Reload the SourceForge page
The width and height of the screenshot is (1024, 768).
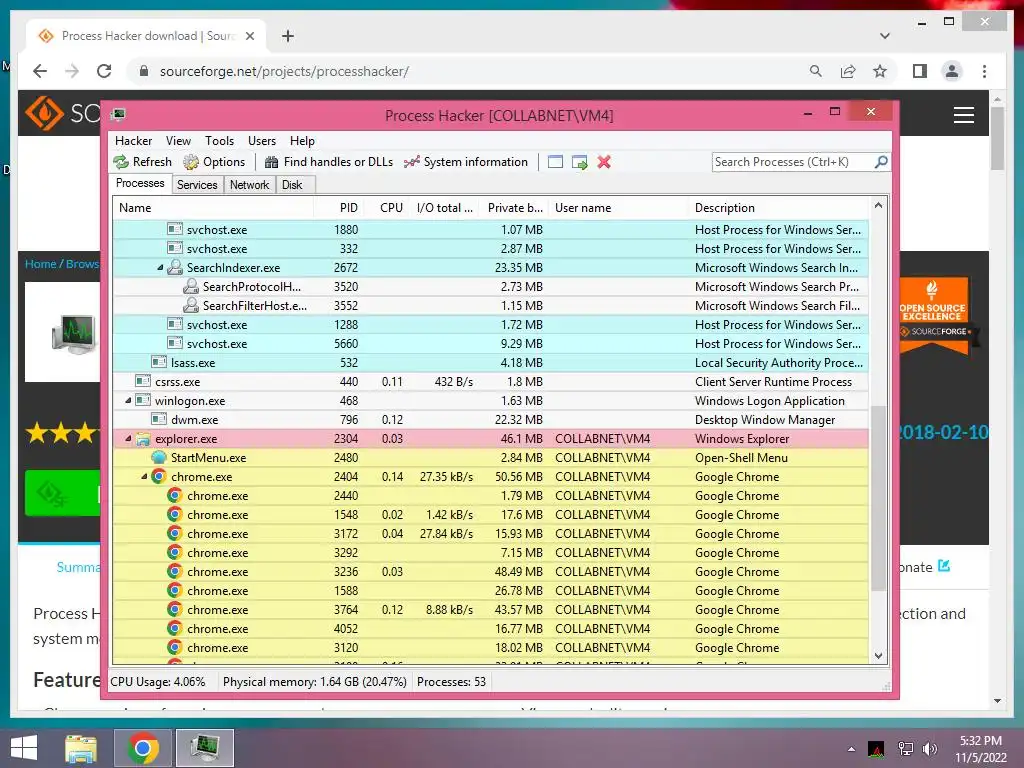[x=104, y=71]
